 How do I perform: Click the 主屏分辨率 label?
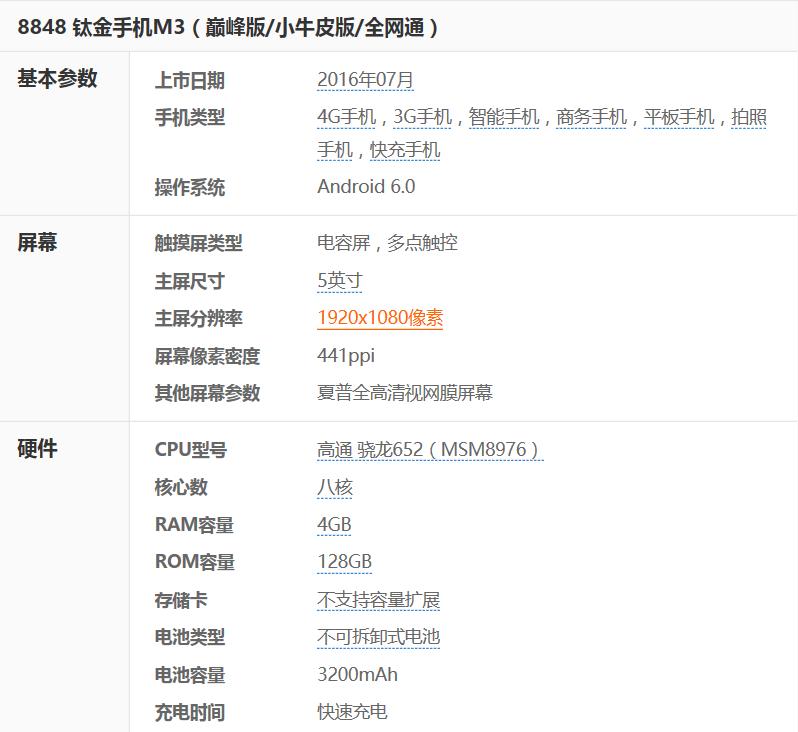coord(198,318)
